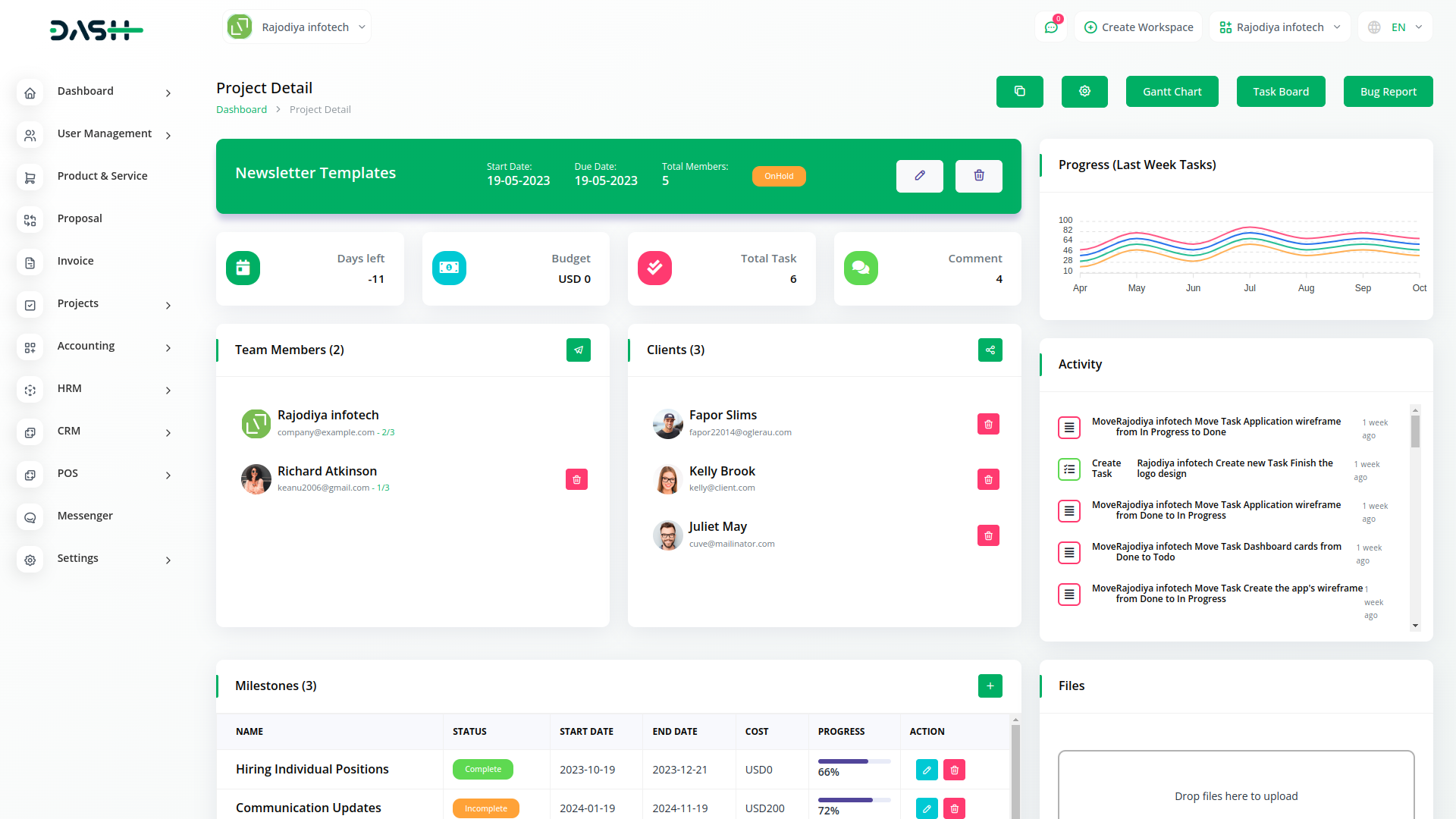Expand the Projects sidebar menu

tap(77, 303)
